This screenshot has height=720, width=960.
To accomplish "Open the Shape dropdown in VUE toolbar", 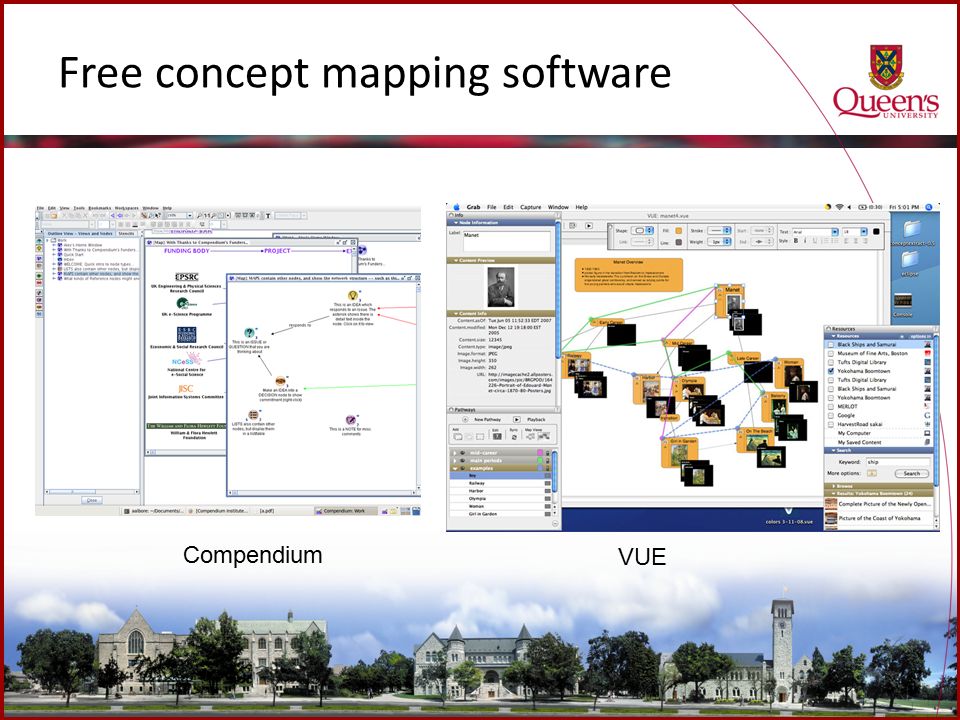I will 643,231.
